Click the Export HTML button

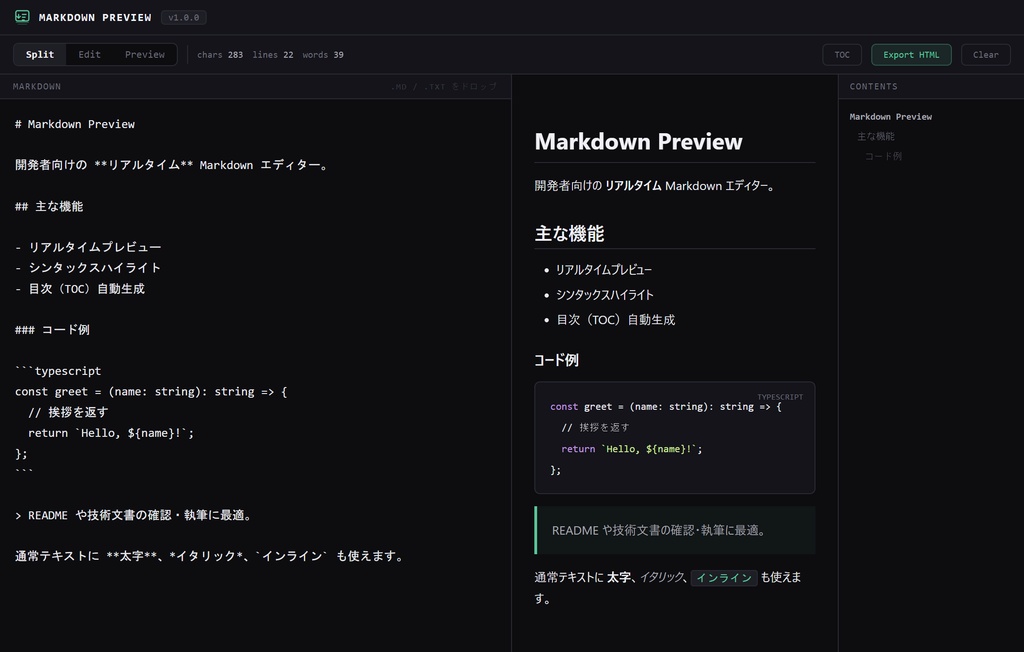911,55
